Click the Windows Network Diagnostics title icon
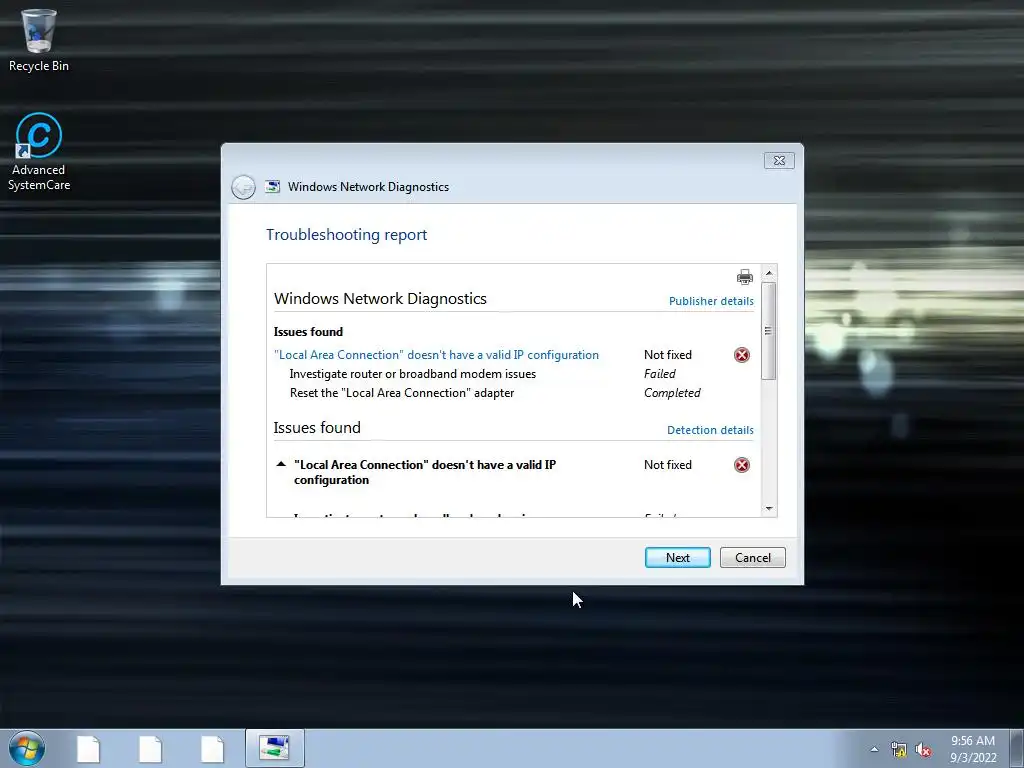 (272, 187)
